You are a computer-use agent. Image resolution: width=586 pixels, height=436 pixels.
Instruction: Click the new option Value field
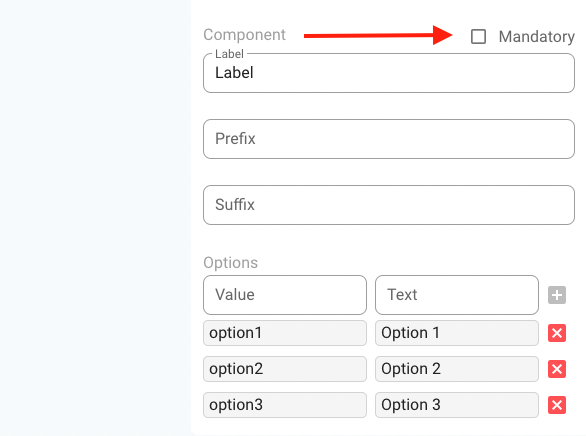285,295
